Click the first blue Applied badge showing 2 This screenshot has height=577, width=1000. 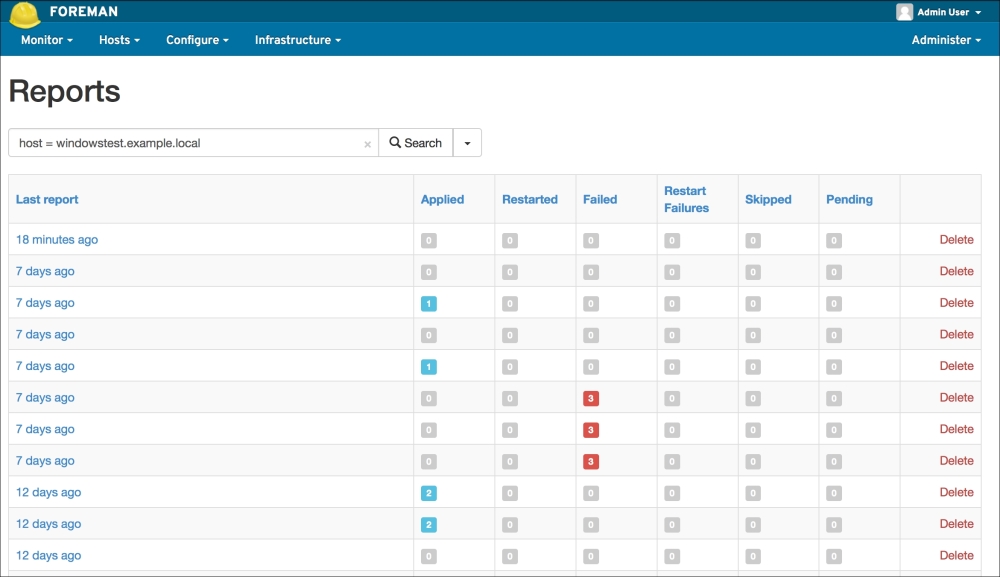coord(429,493)
